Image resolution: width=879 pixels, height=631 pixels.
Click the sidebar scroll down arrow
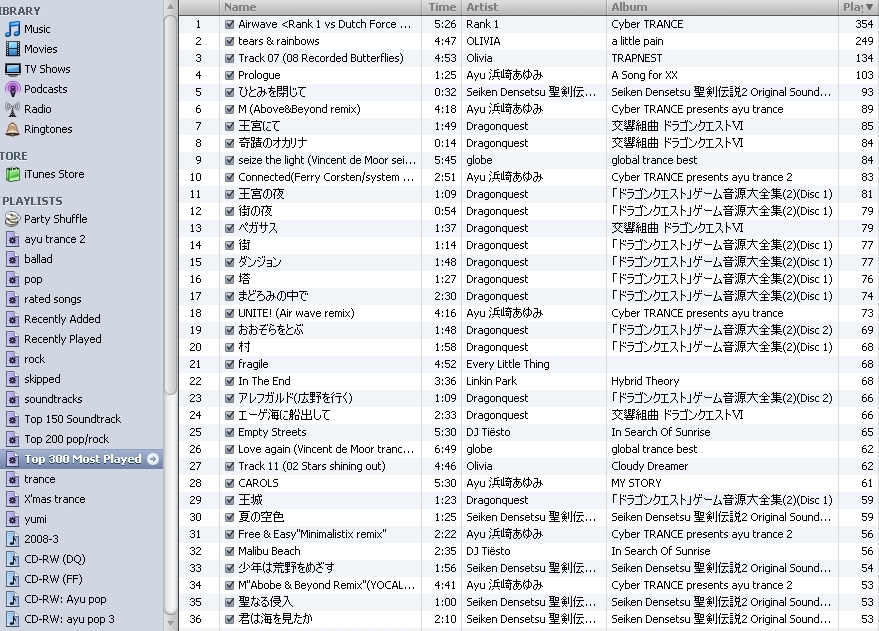pyautogui.click(x=171, y=623)
